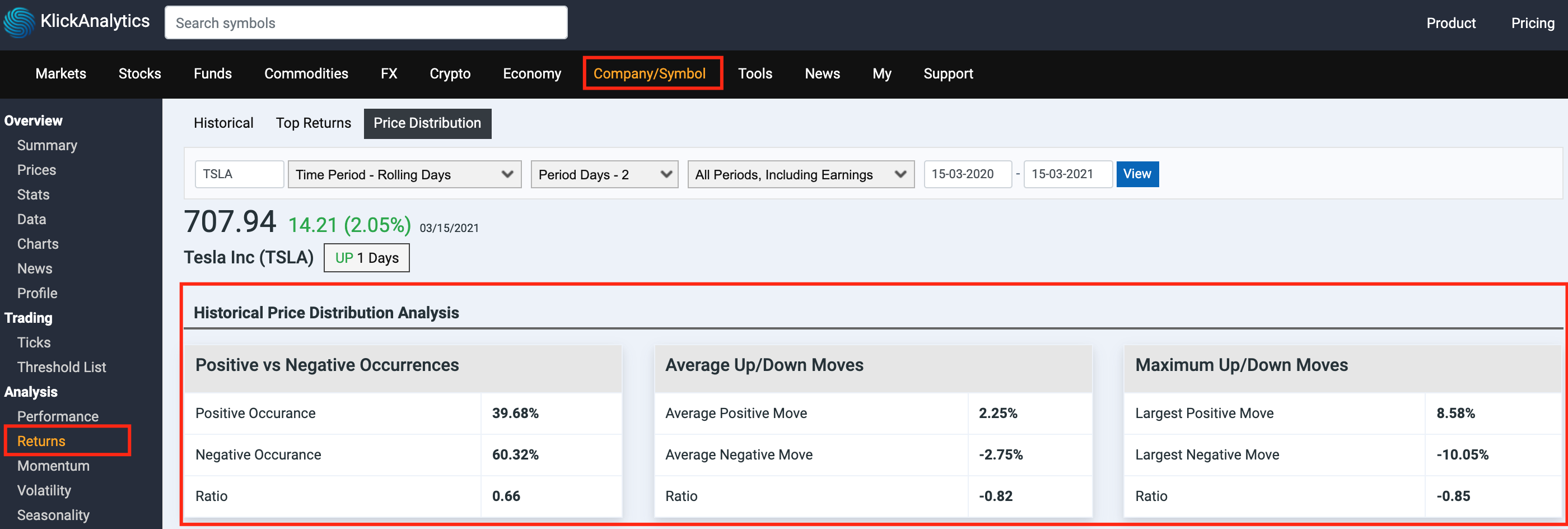Viewport: 1568px width, 529px height.
Task: Click the Analysis sidebar heading
Action: coord(30,392)
